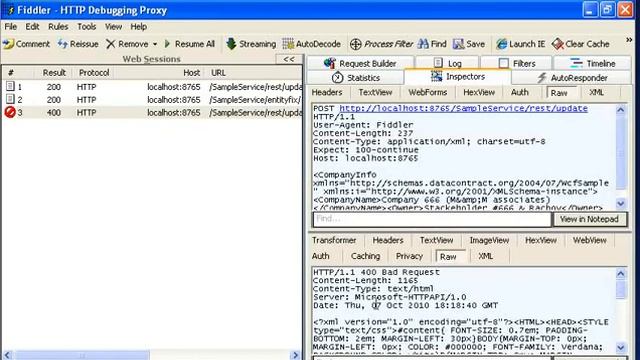This screenshot has height=360, width=640.
Task: Open response Headers tab
Action: click(388, 240)
